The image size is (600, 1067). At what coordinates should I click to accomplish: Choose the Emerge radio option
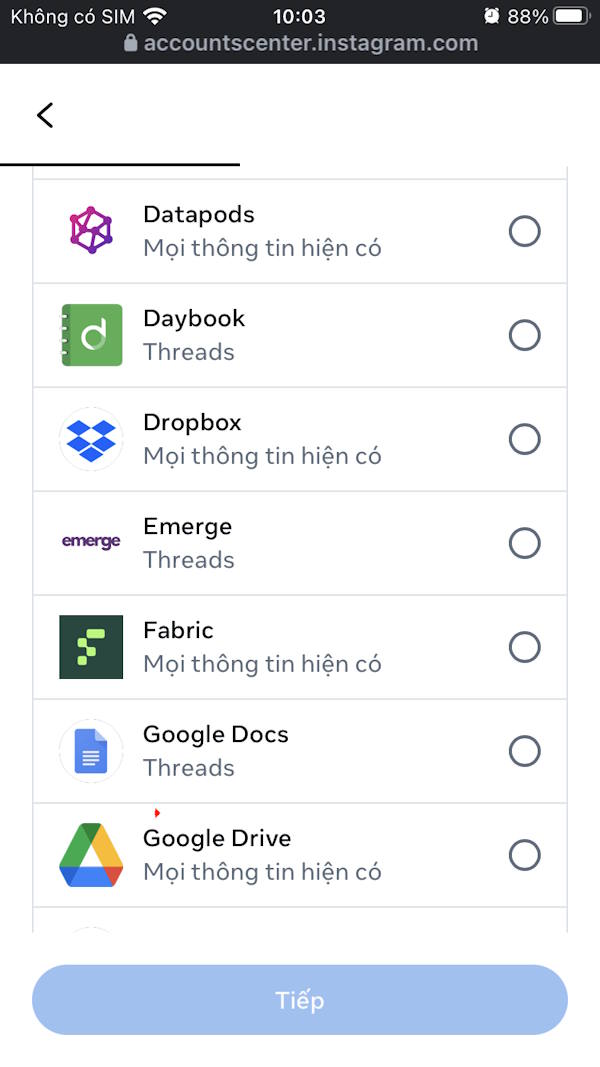tap(524, 543)
